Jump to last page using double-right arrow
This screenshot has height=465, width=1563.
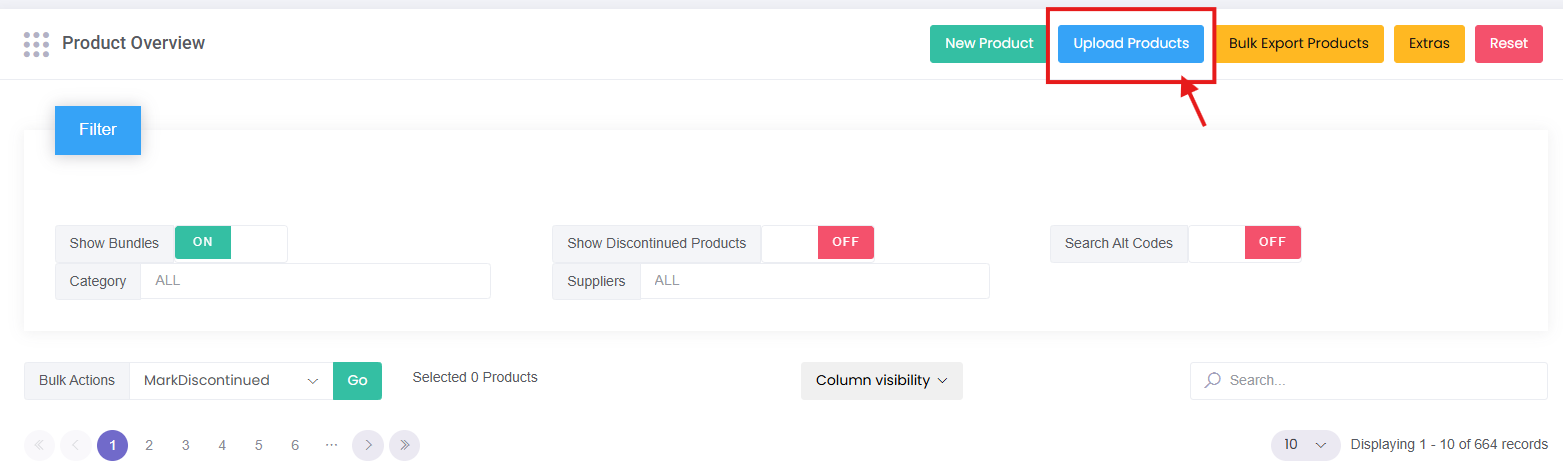(404, 445)
